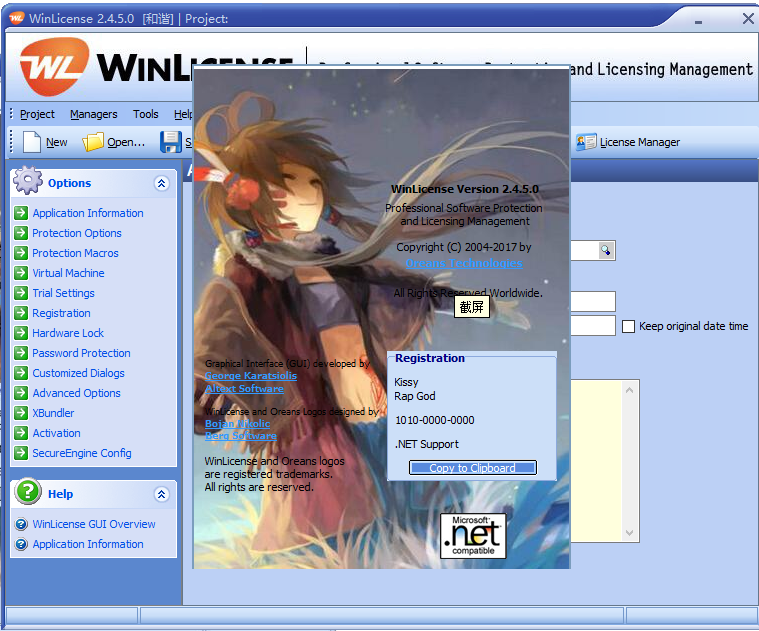759x631 pixels.
Task: Click scrollbar up arrow in yellow text area
Action: click(x=629, y=390)
